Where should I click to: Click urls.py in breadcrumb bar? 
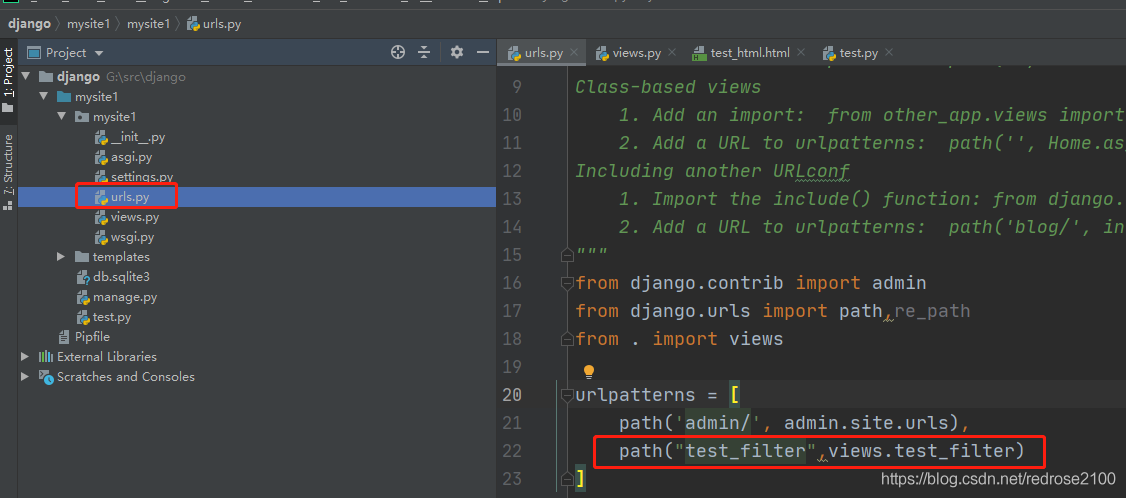coord(214,24)
